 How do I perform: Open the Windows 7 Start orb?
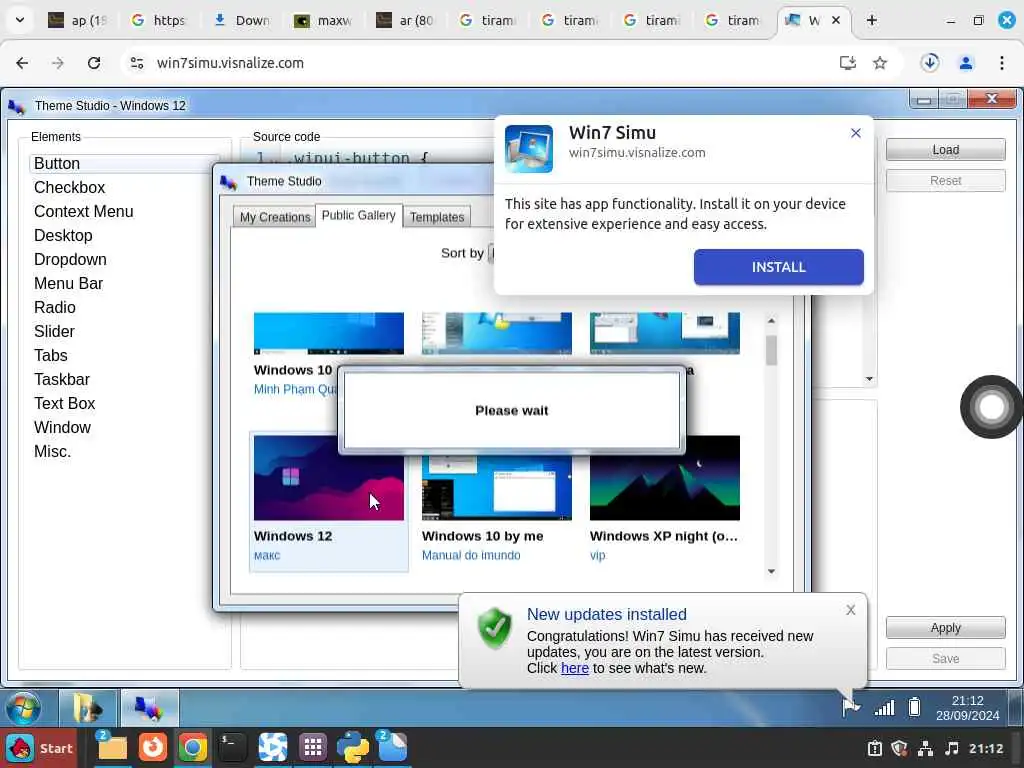tap(24, 708)
